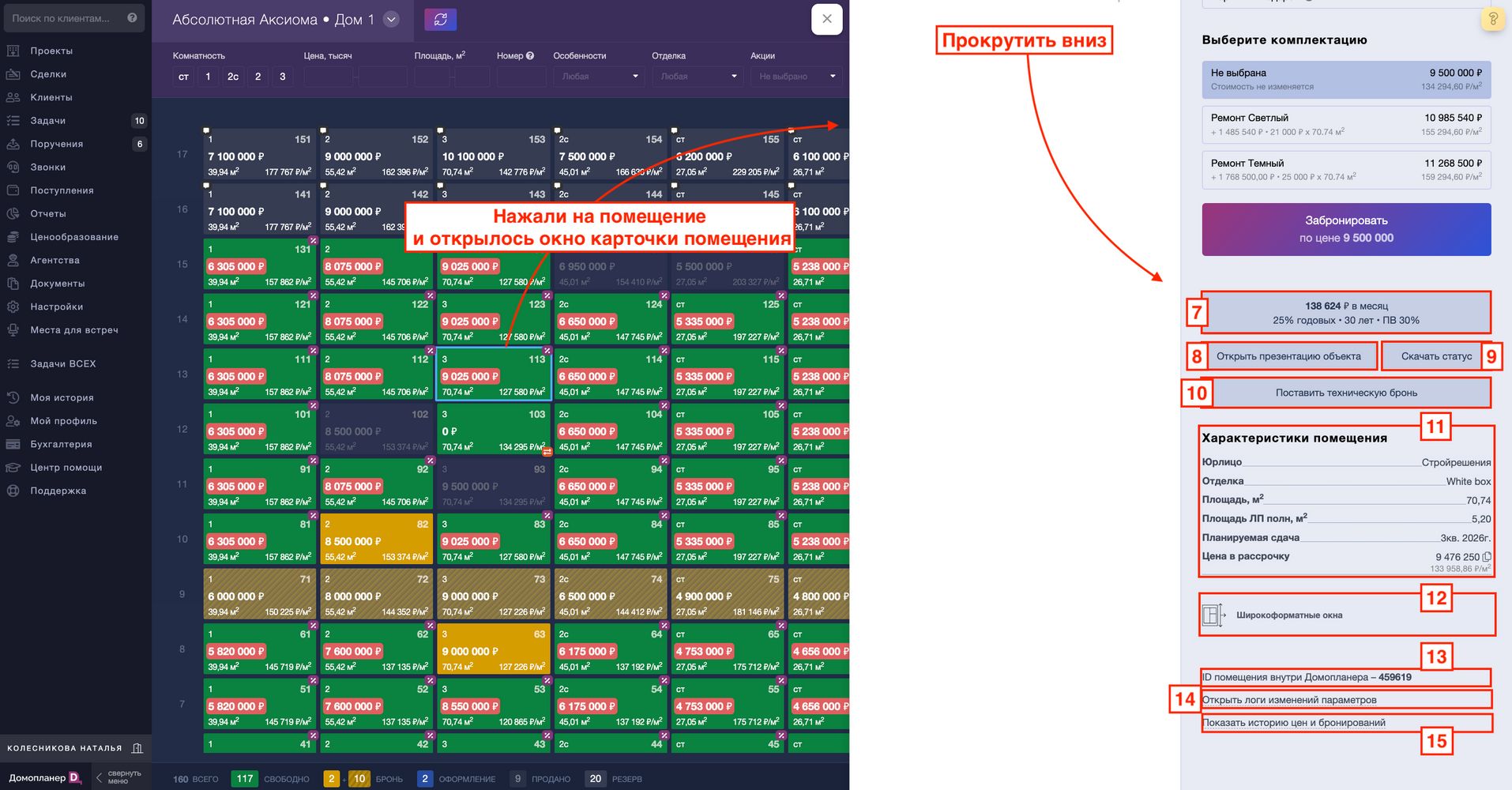Open Моя история in the sidebar
Viewport: 1512px width, 790px height.
[62, 398]
